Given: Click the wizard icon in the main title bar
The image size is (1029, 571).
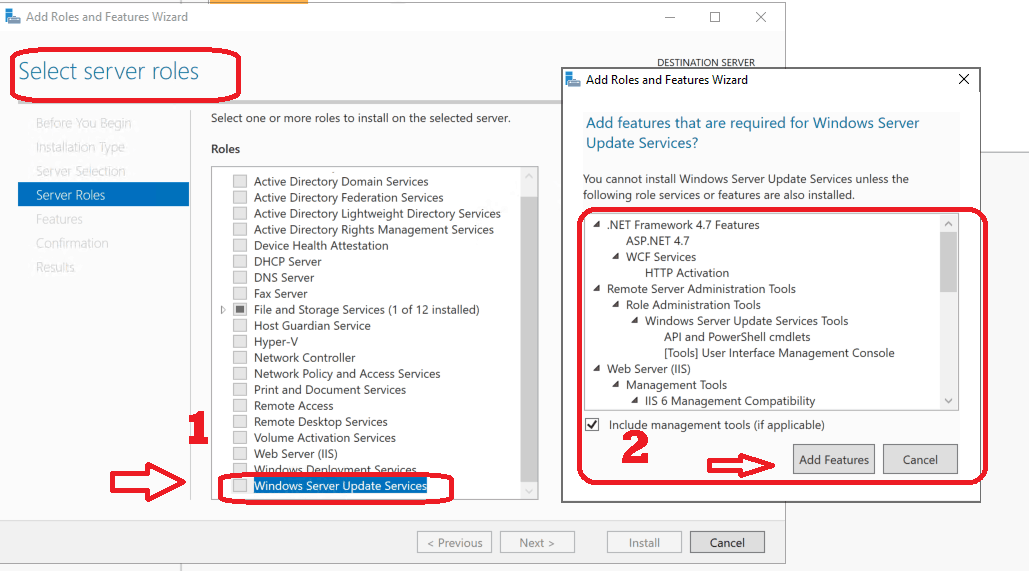Looking at the screenshot, I should click(x=12, y=16).
